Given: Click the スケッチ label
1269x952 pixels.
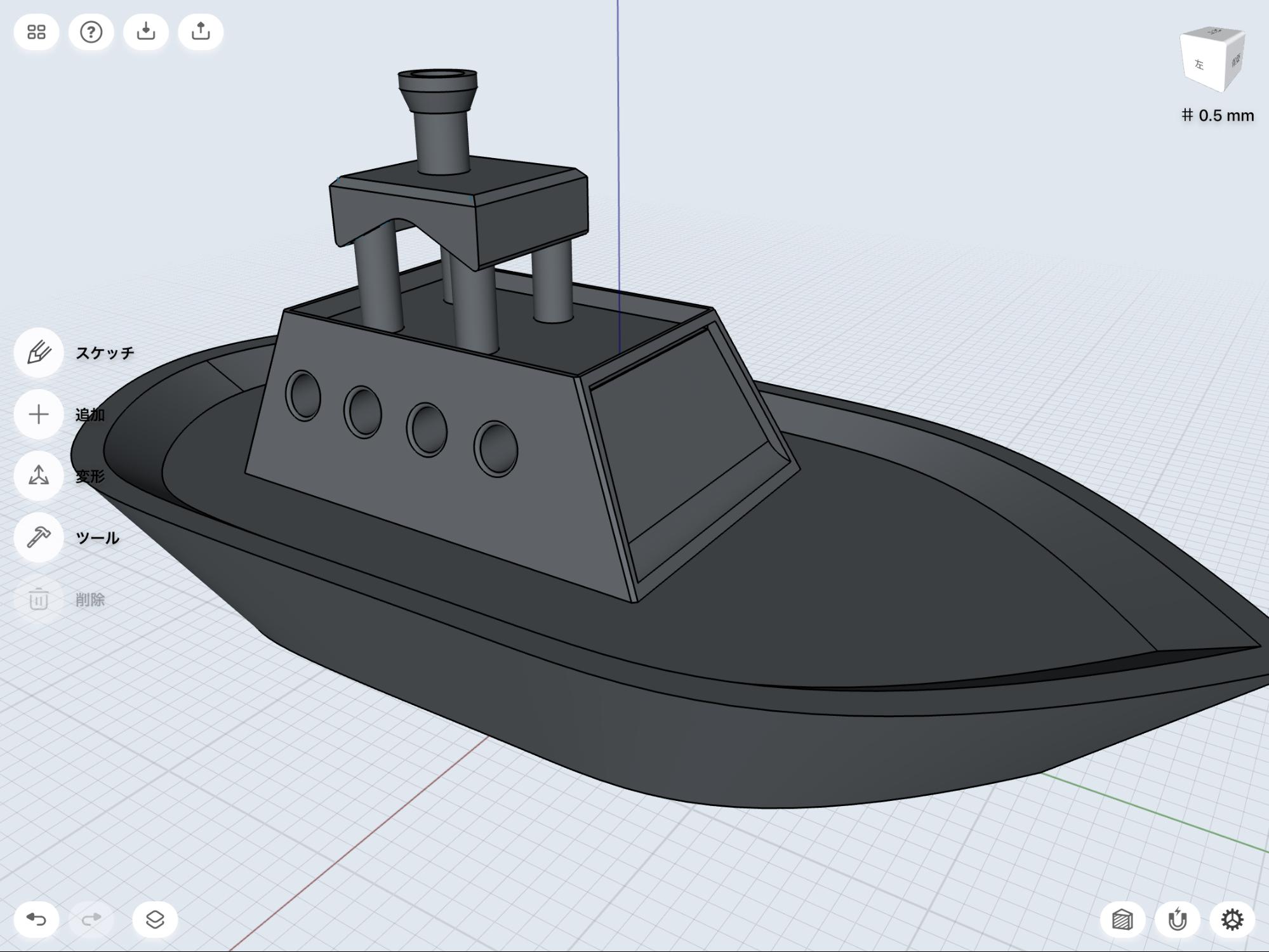Looking at the screenshot, I should pos(105,353).
